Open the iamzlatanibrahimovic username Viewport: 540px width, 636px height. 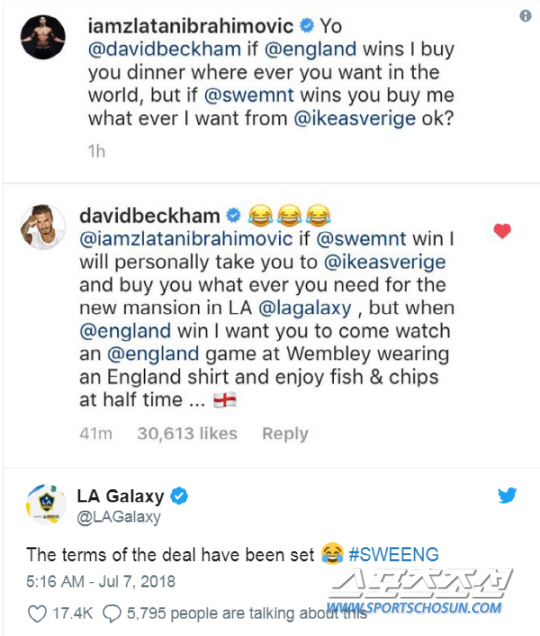[x=190, y=26]
